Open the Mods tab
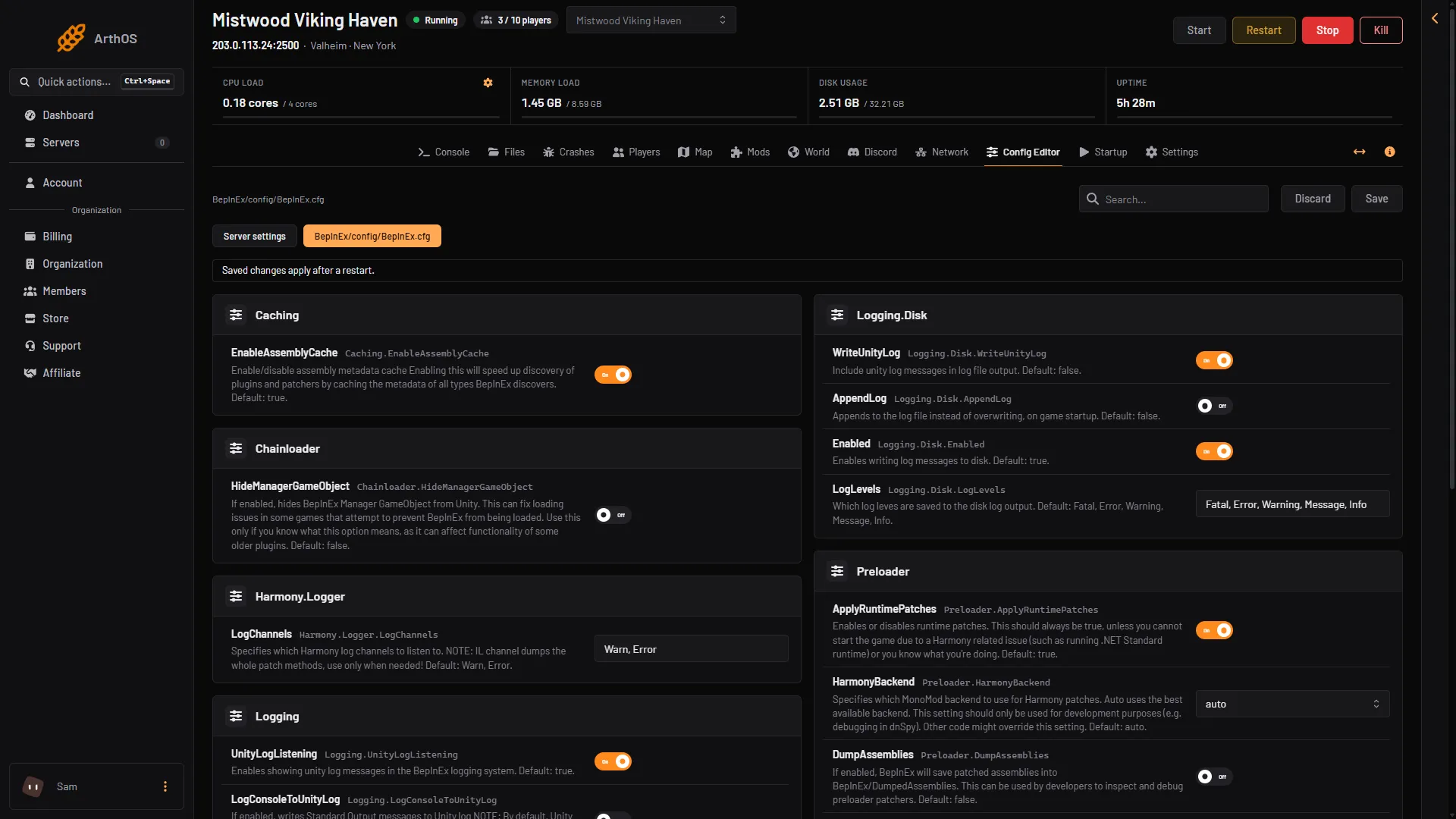1456x819 pixels. 750,152
